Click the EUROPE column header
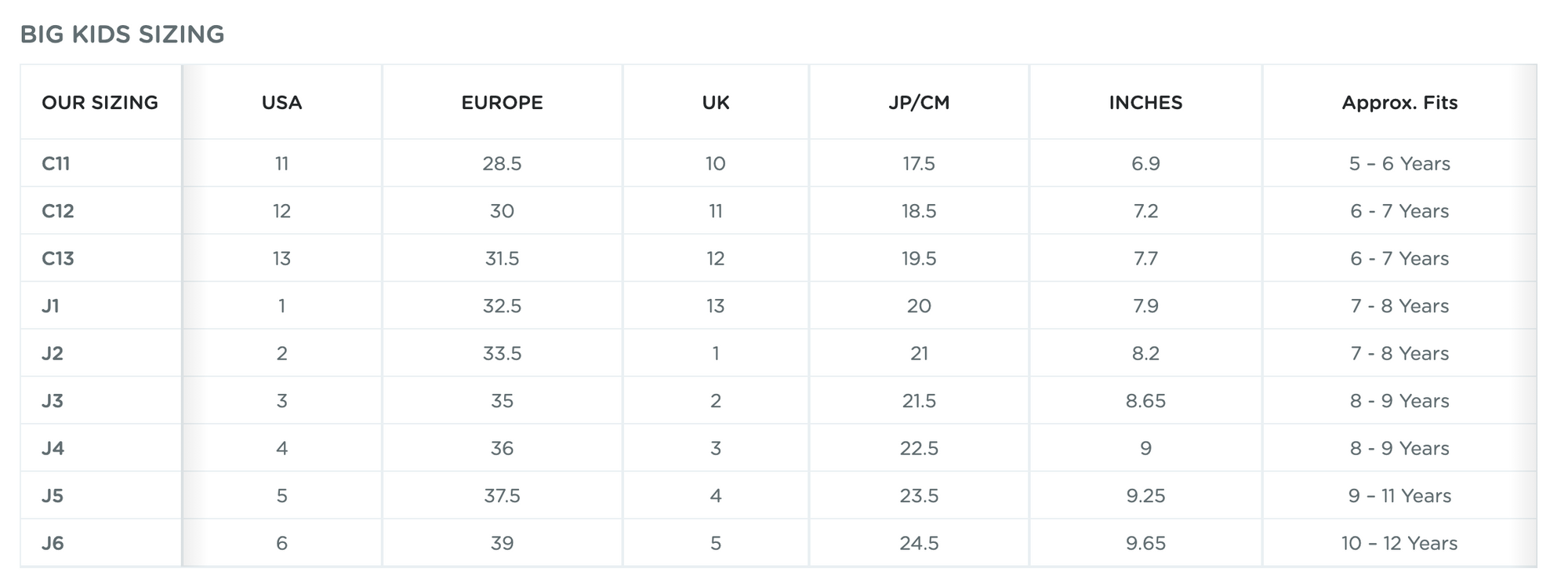The height and width of the screenshot is (583, 1568). click(x=502, y=103)
